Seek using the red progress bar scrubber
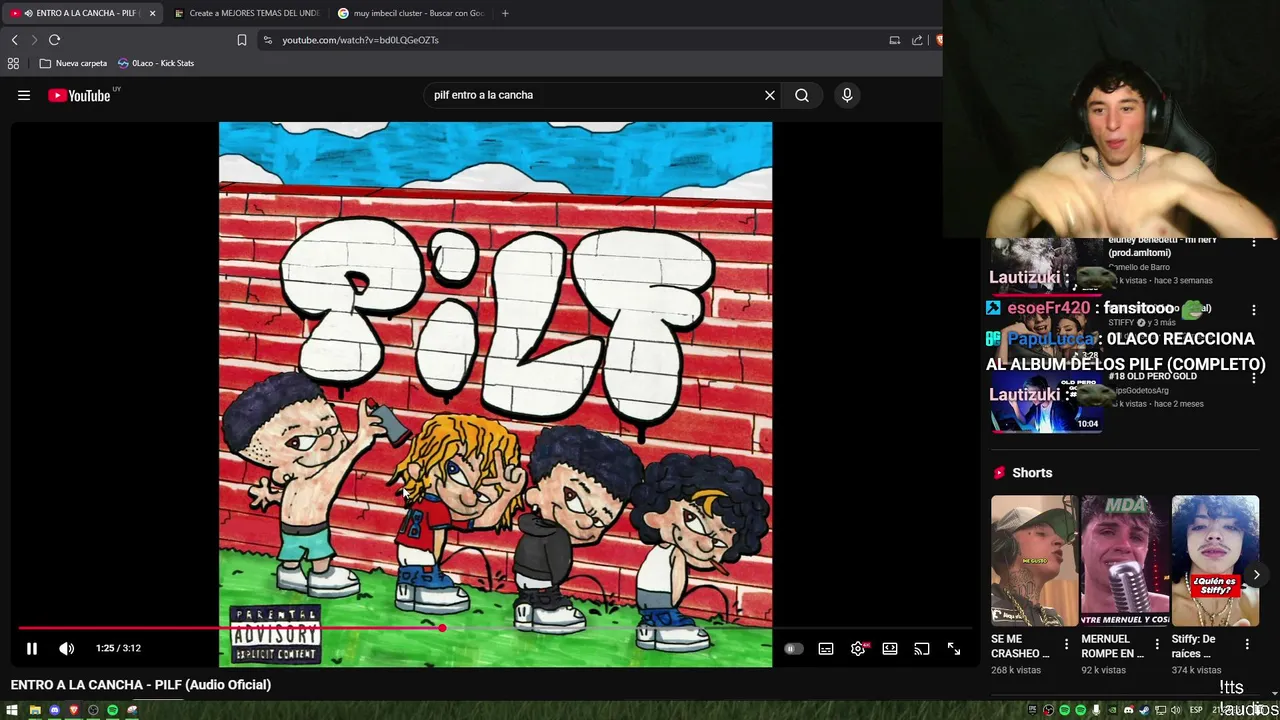Image resolution: width=1280 pixels, height=720 pixels. 442,628
